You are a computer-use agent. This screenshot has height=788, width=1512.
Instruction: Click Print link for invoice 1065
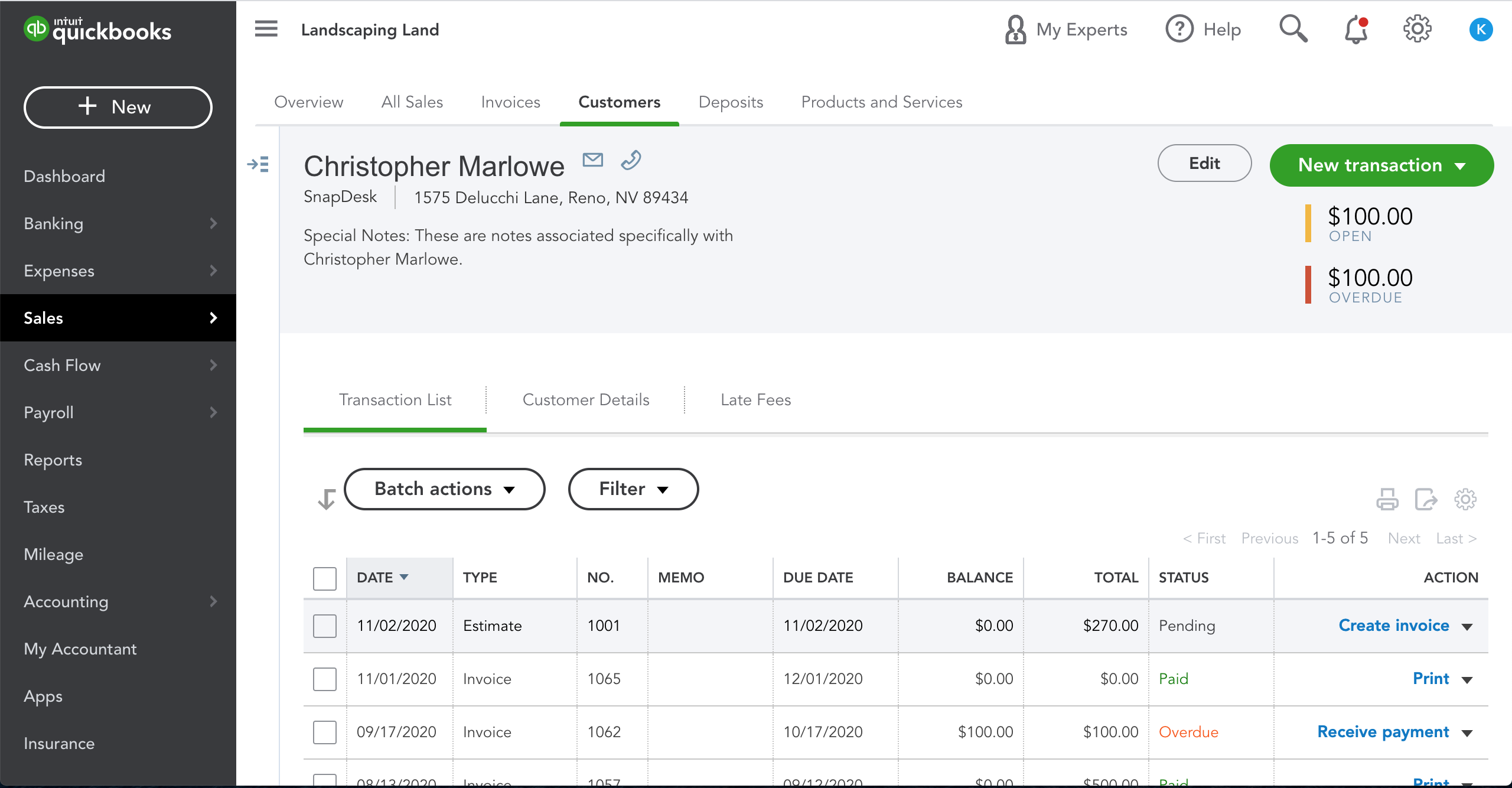(1430, 679)
